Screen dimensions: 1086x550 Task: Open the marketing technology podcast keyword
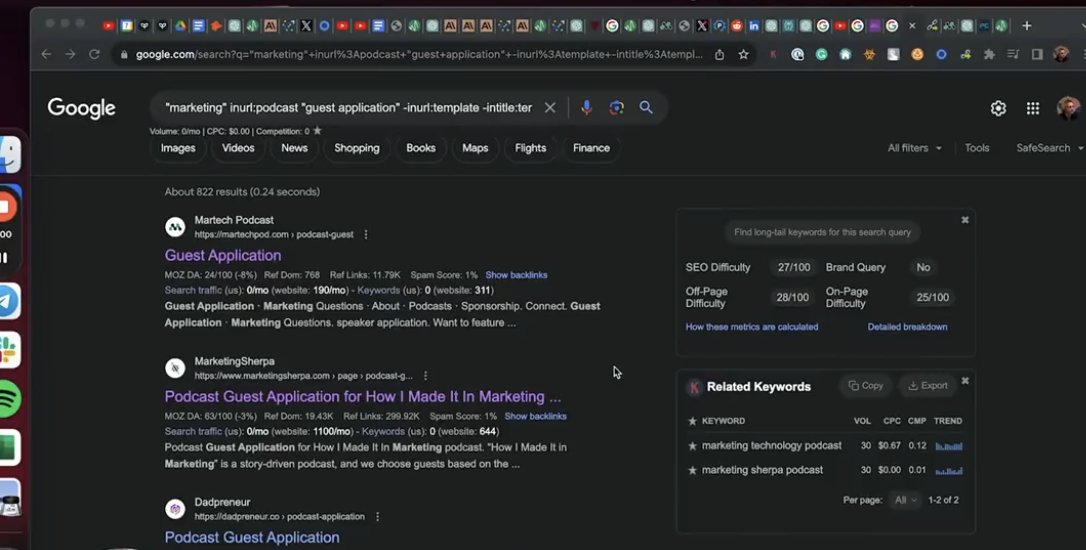(x=772, y=446)
